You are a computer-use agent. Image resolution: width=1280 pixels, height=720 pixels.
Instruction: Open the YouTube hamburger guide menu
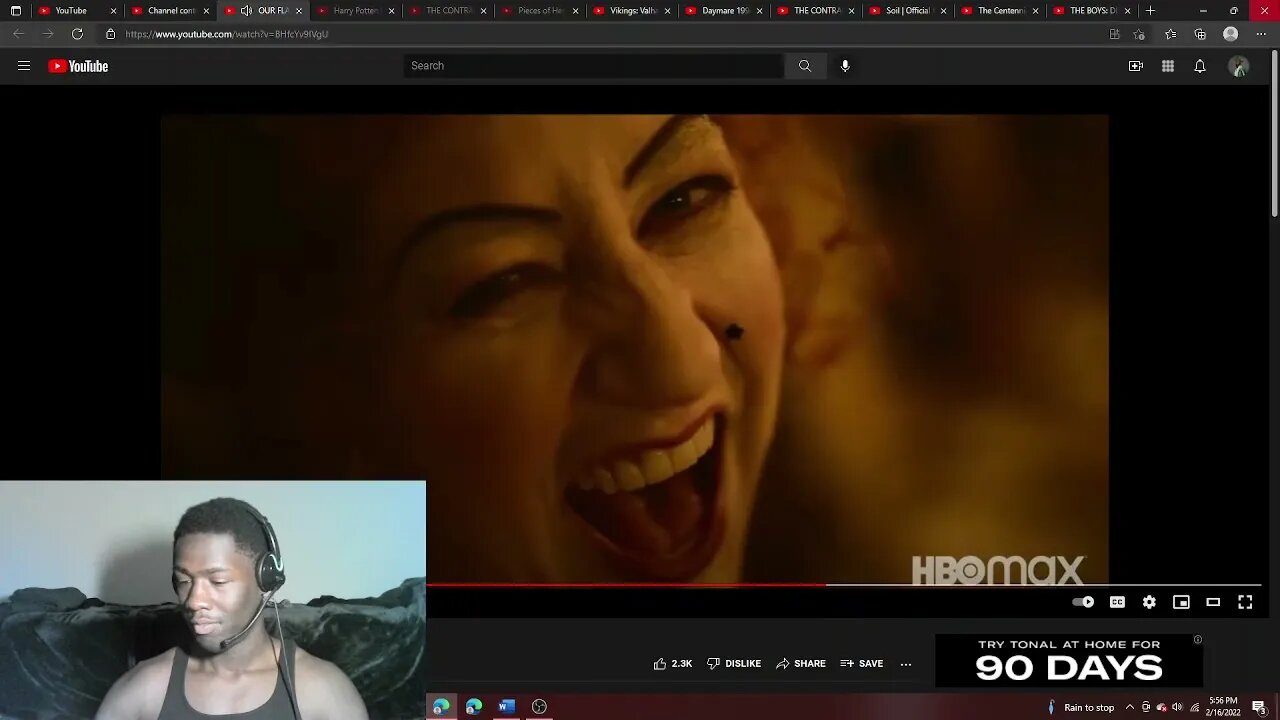pyautogui.click(x=24, y=66)
